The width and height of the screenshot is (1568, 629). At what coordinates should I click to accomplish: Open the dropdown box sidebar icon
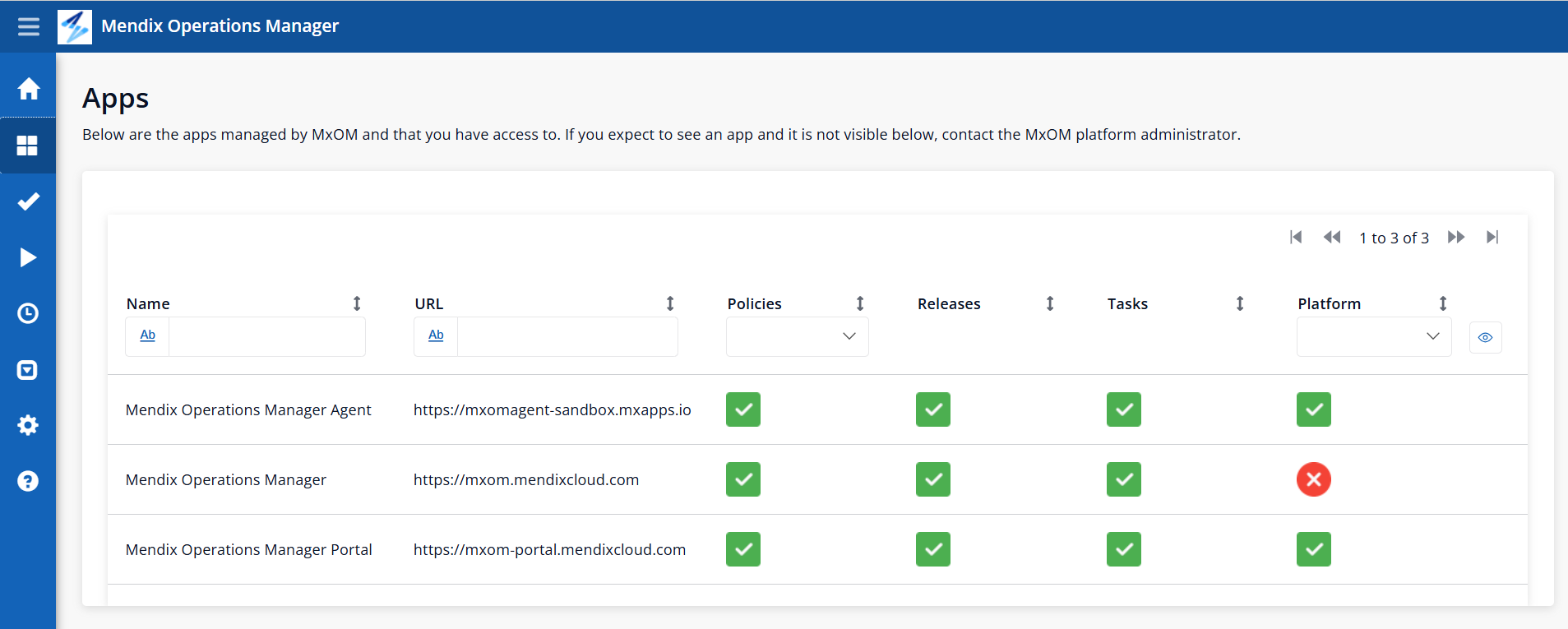28,370
